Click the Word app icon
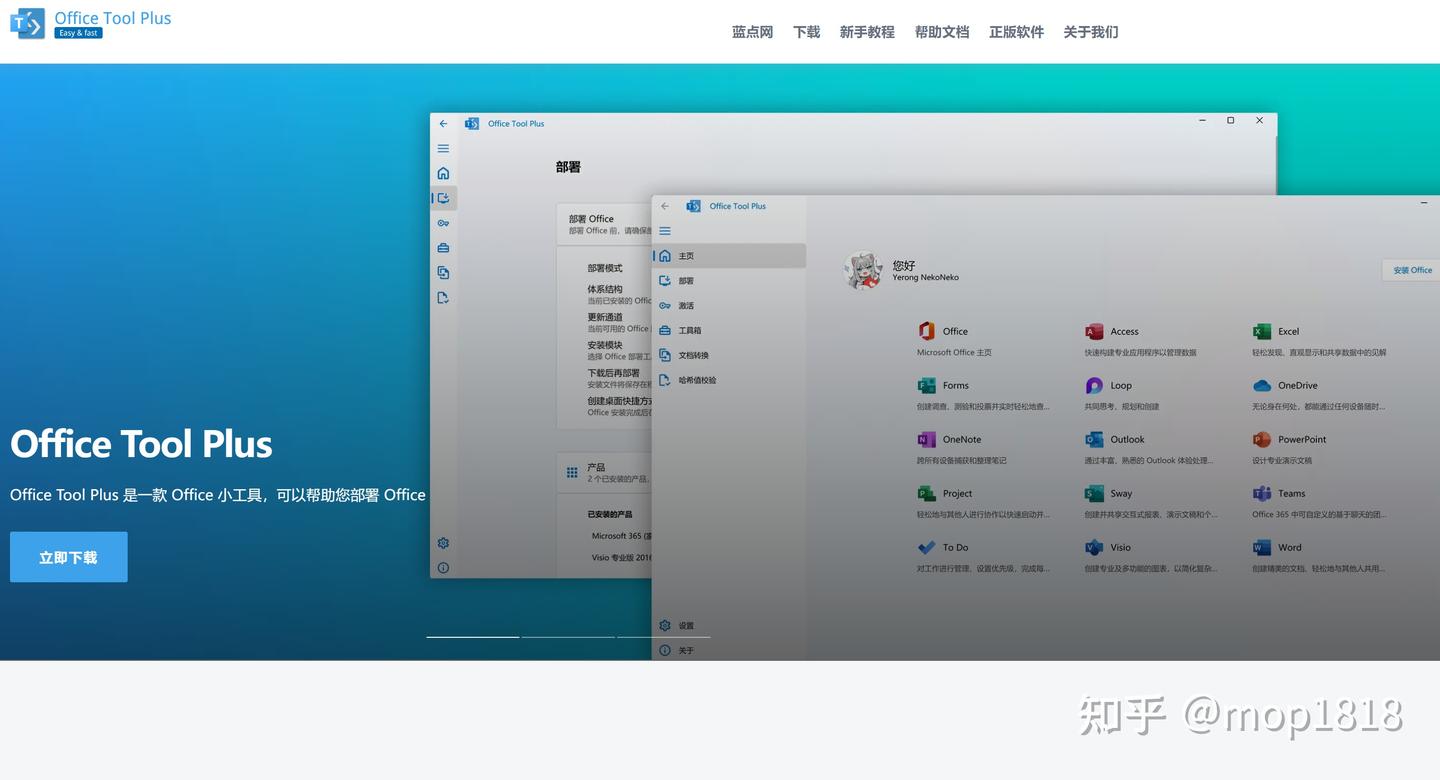The width and height of the screenshot is (1440, 780). pyautogui.click(x=1261, y=547)
